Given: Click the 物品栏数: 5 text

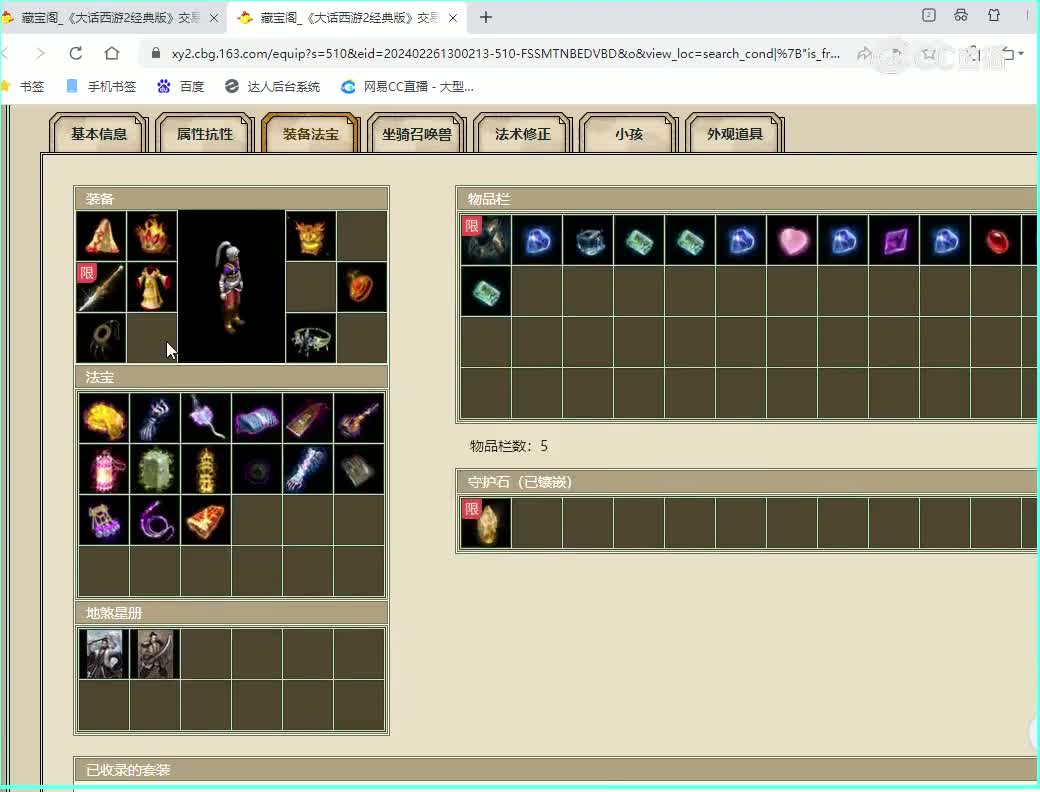Looking at the screenshot, I should click(509, 446).
